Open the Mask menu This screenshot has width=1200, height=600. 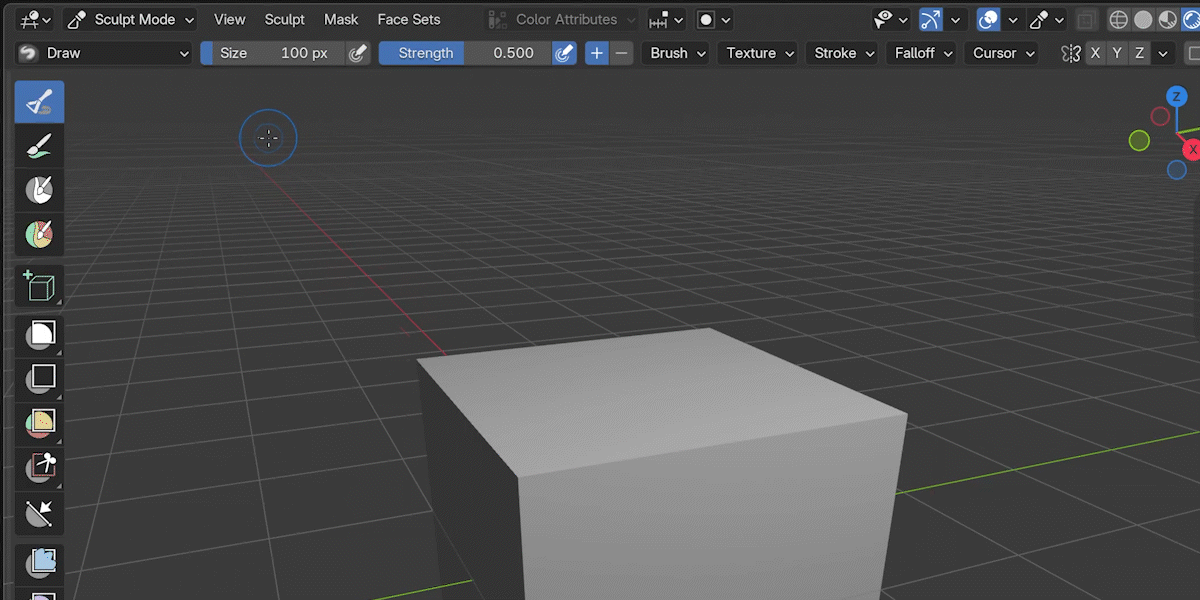tap(341, 19)
